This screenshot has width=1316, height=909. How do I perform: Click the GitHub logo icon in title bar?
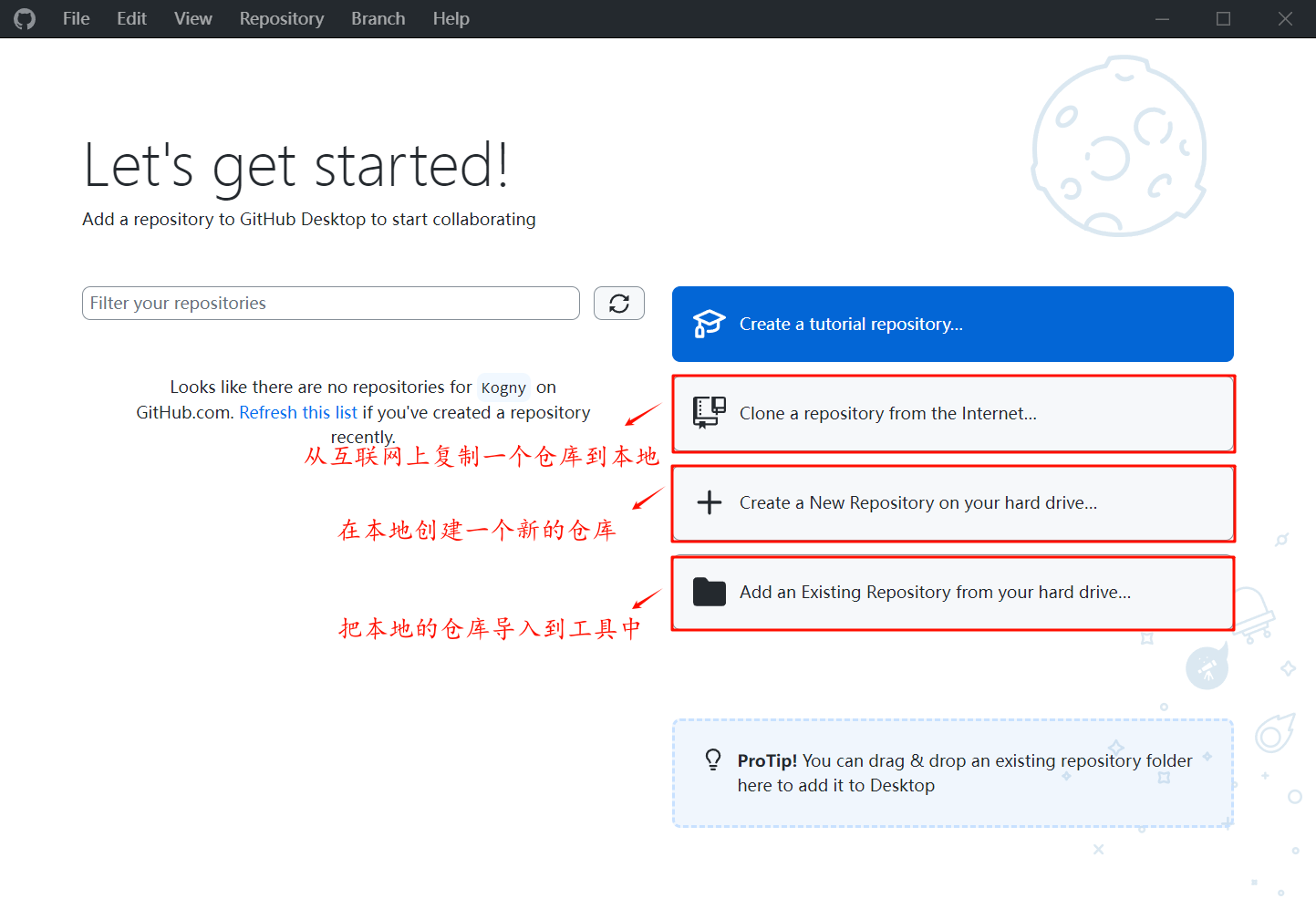pos(25,18)
